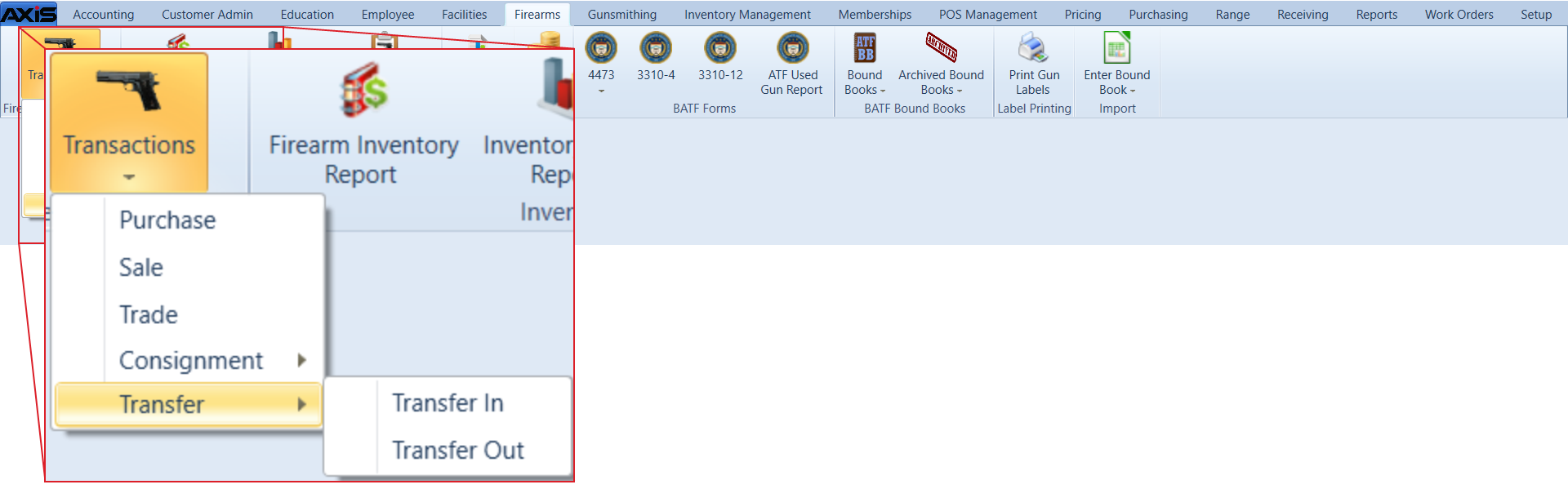The image size is (1568, 489).
Task: Go to the Work Orders tab
Action: pos(1459,14)
